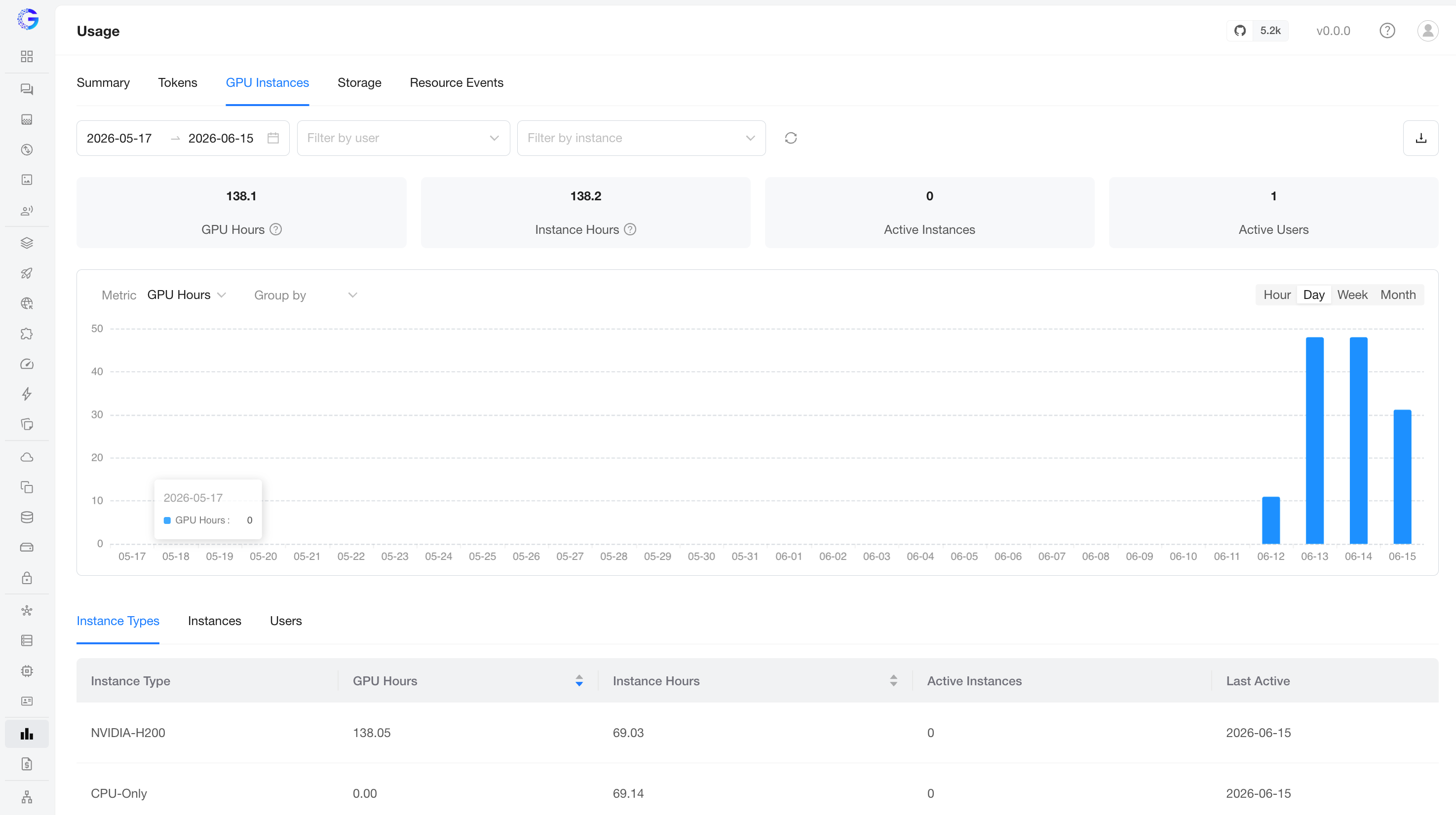Open the chat bubbles sidebar icon
The height and width of the screenshot is (815, 1456).
click(x=27, y=89)
